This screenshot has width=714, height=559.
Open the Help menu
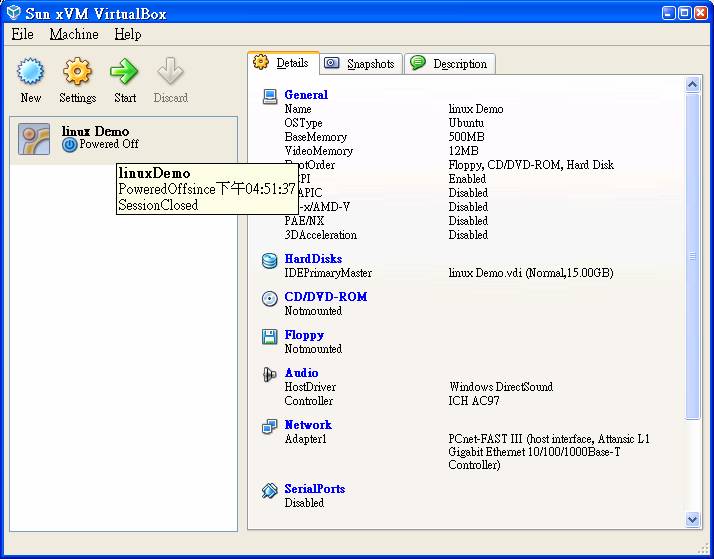point(128,34)
